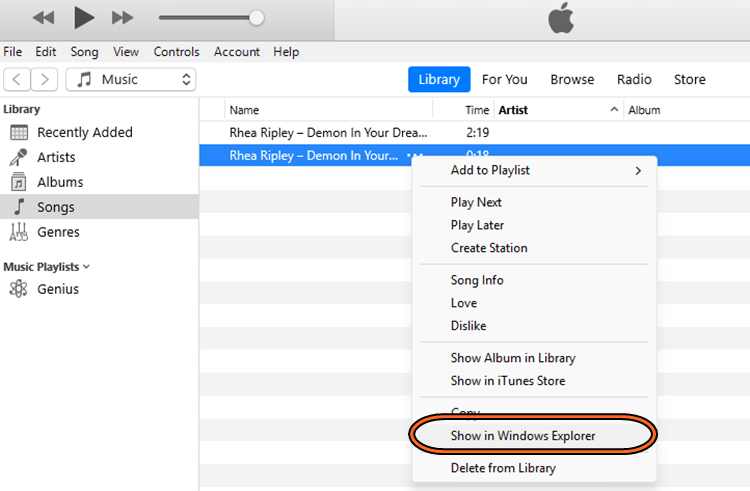Skip forward with the next track button
The height and width of the screenshot is (491, 750).
point(122,18)
